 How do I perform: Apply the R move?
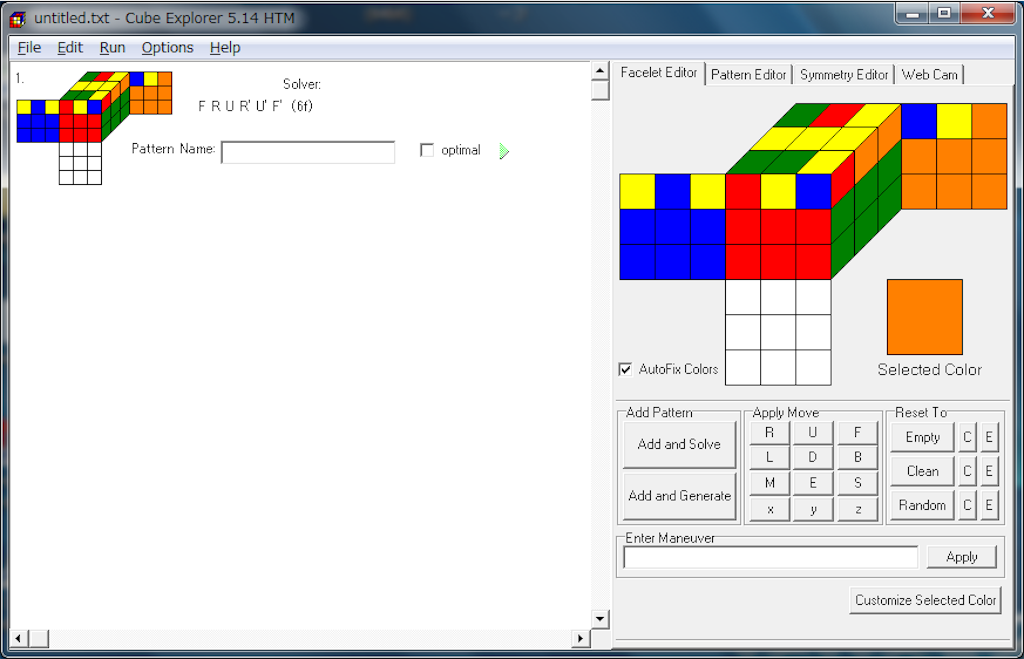click(x=769, y=432)
